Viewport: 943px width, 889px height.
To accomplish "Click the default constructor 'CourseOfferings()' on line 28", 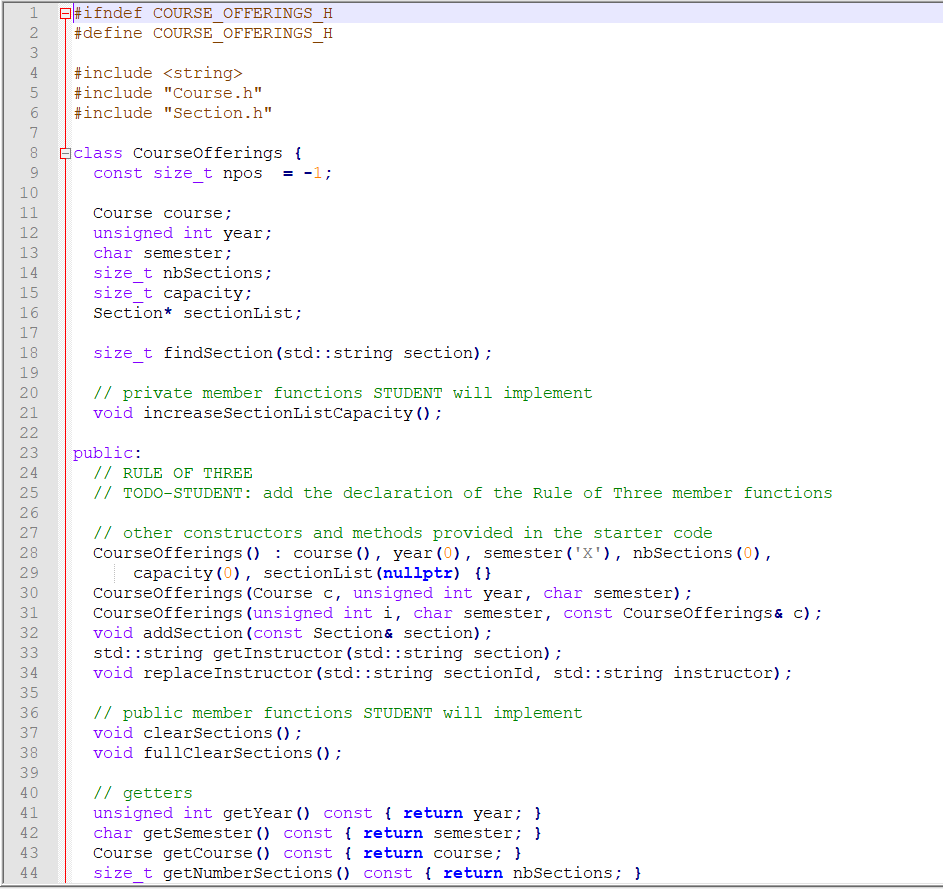I will 177,553.
